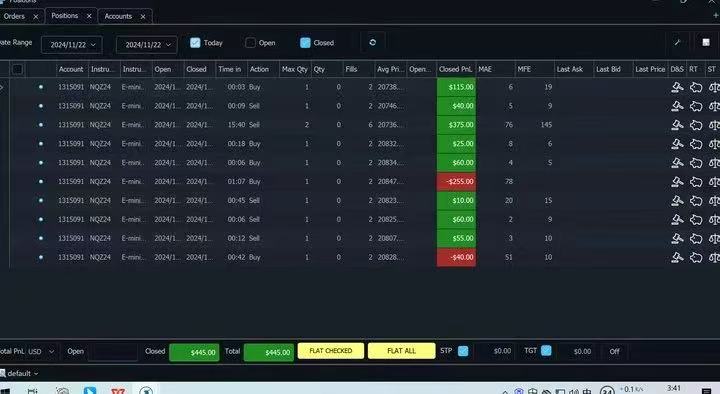Viewport: 720px width, 394px height.
Task: Click the export icon at top right
Action: (x=706, y=42)
